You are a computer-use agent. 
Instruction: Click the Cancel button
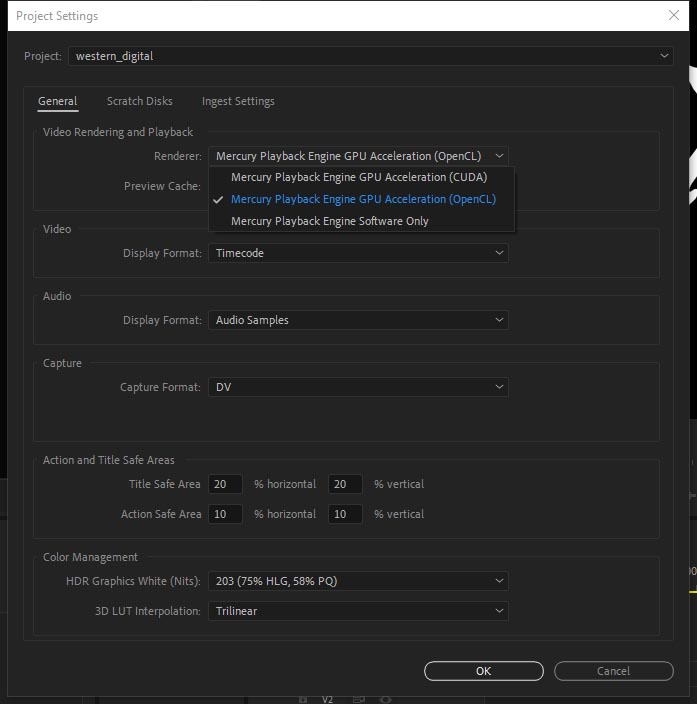tap(613, 671)
